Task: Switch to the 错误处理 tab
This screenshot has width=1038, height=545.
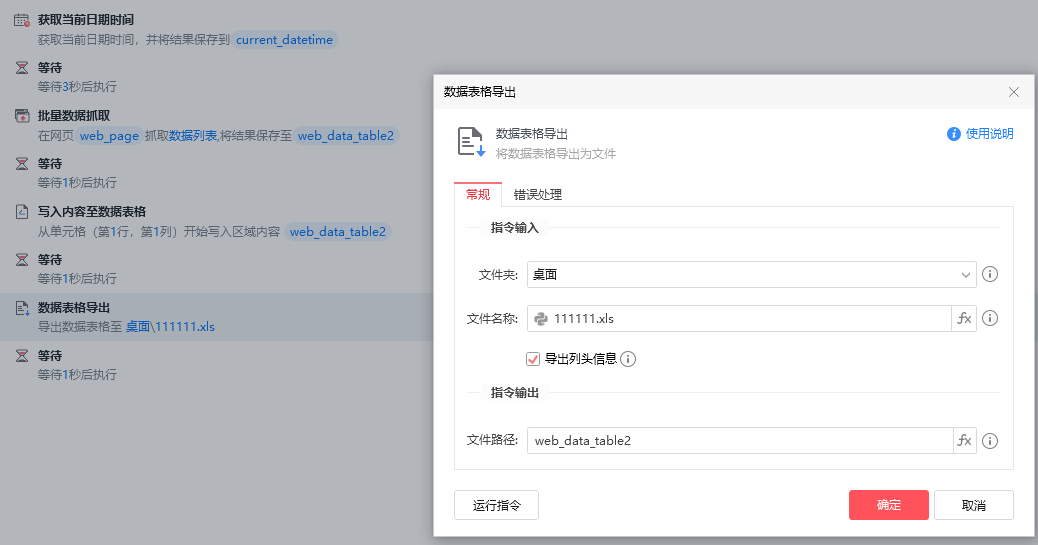Action: coord(538,195)
